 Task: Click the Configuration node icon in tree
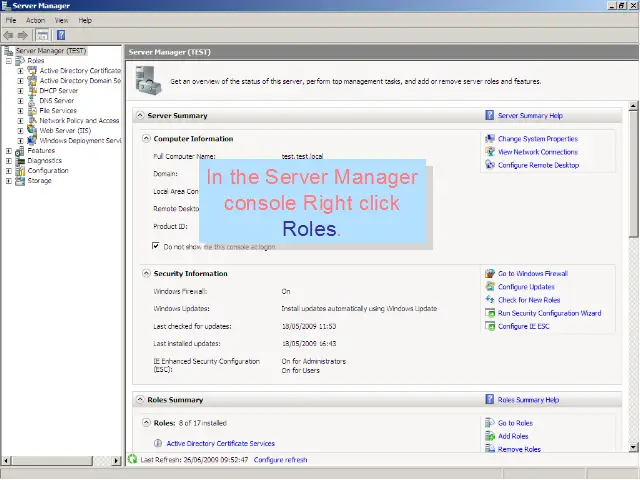point(20,171)
